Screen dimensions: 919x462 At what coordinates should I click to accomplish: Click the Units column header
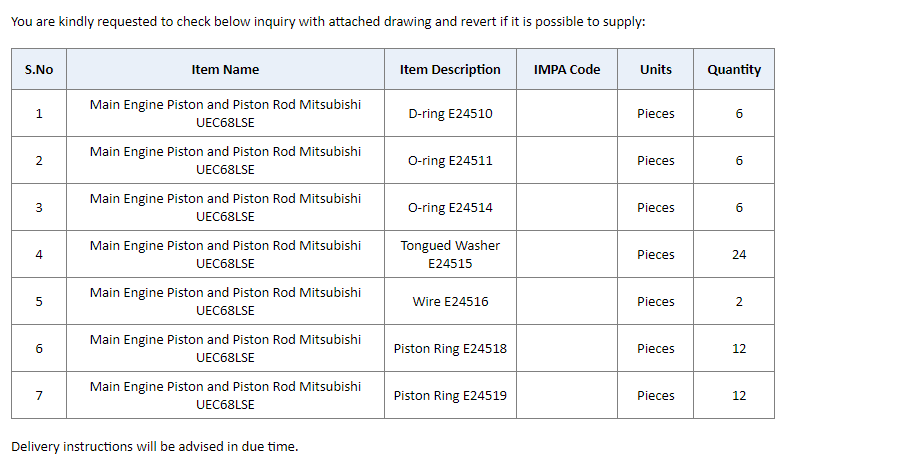pos(655,69)
